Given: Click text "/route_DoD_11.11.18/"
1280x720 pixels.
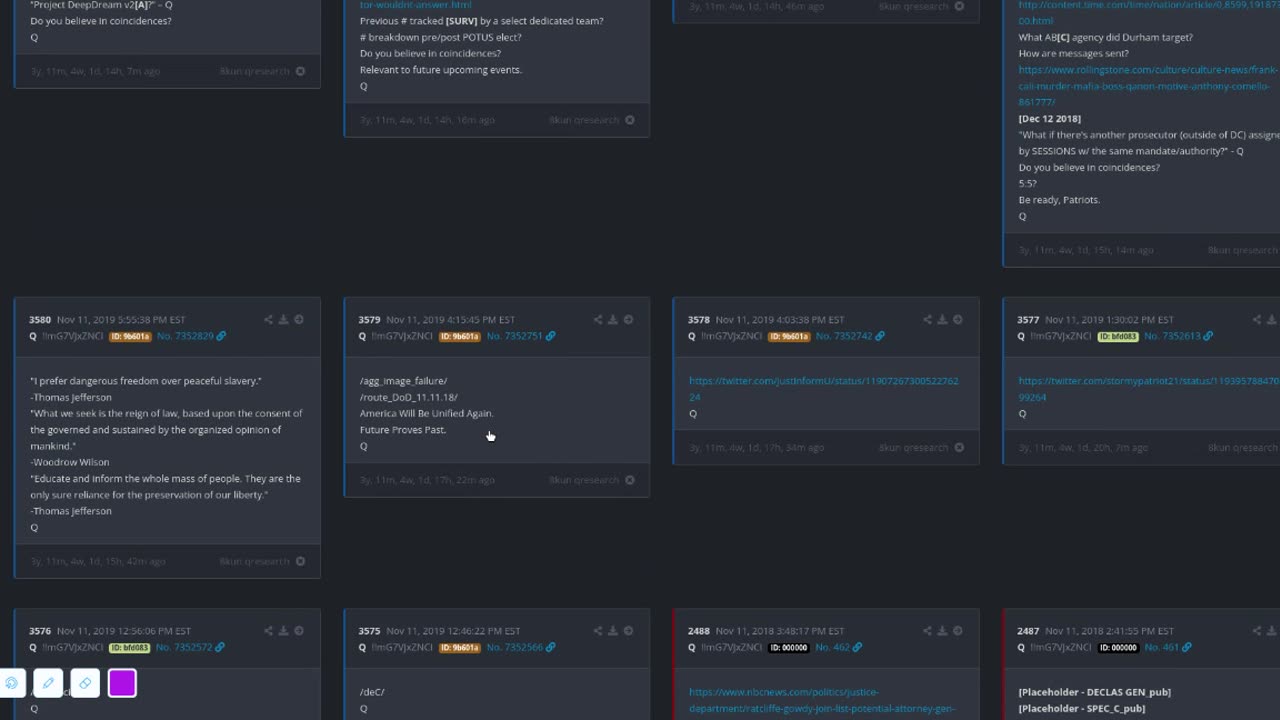Looking at the screenshot, I should pos(409,397).
